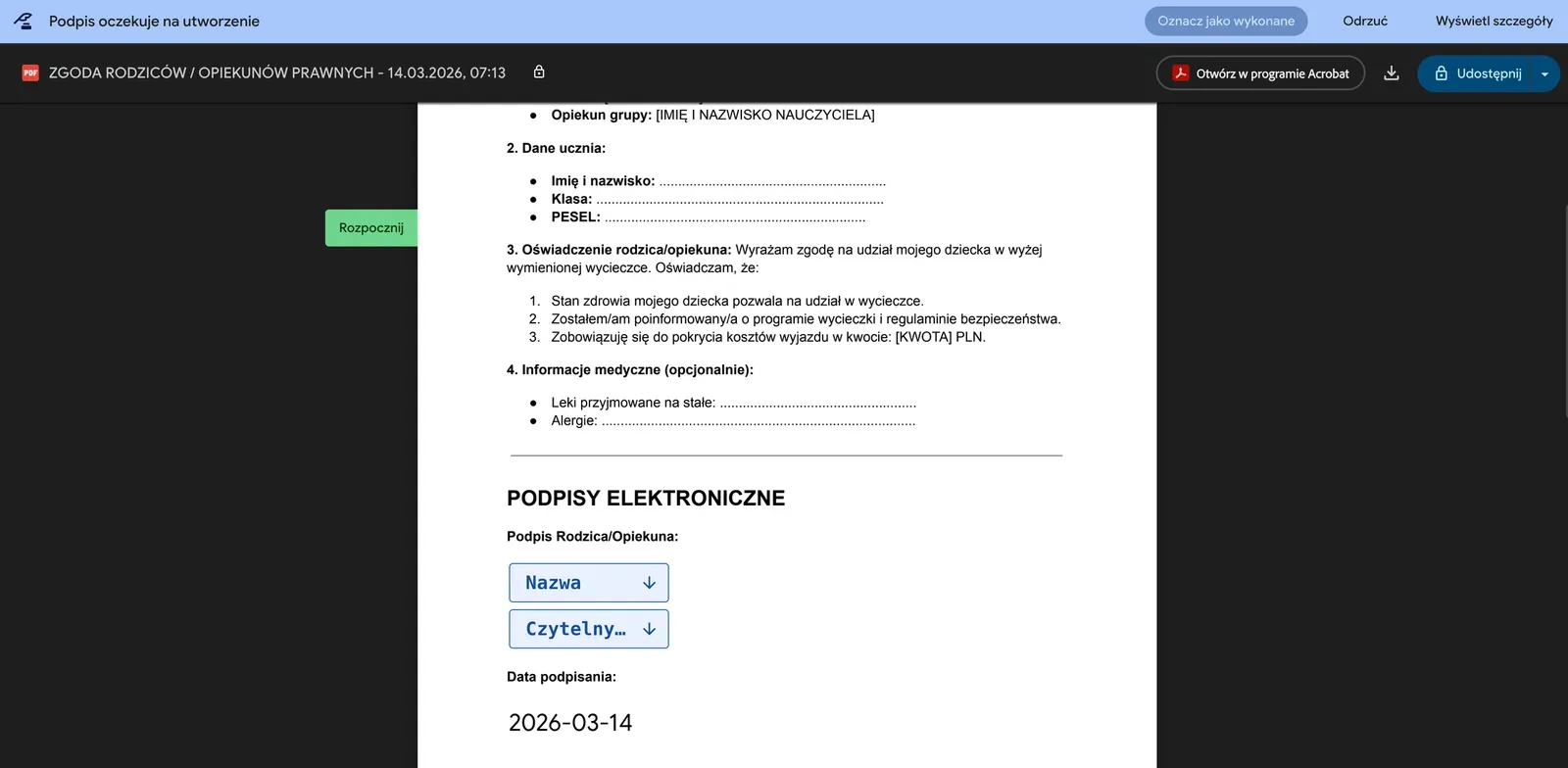Click the Leki przyjmowane na stałe line

[734, 403]
